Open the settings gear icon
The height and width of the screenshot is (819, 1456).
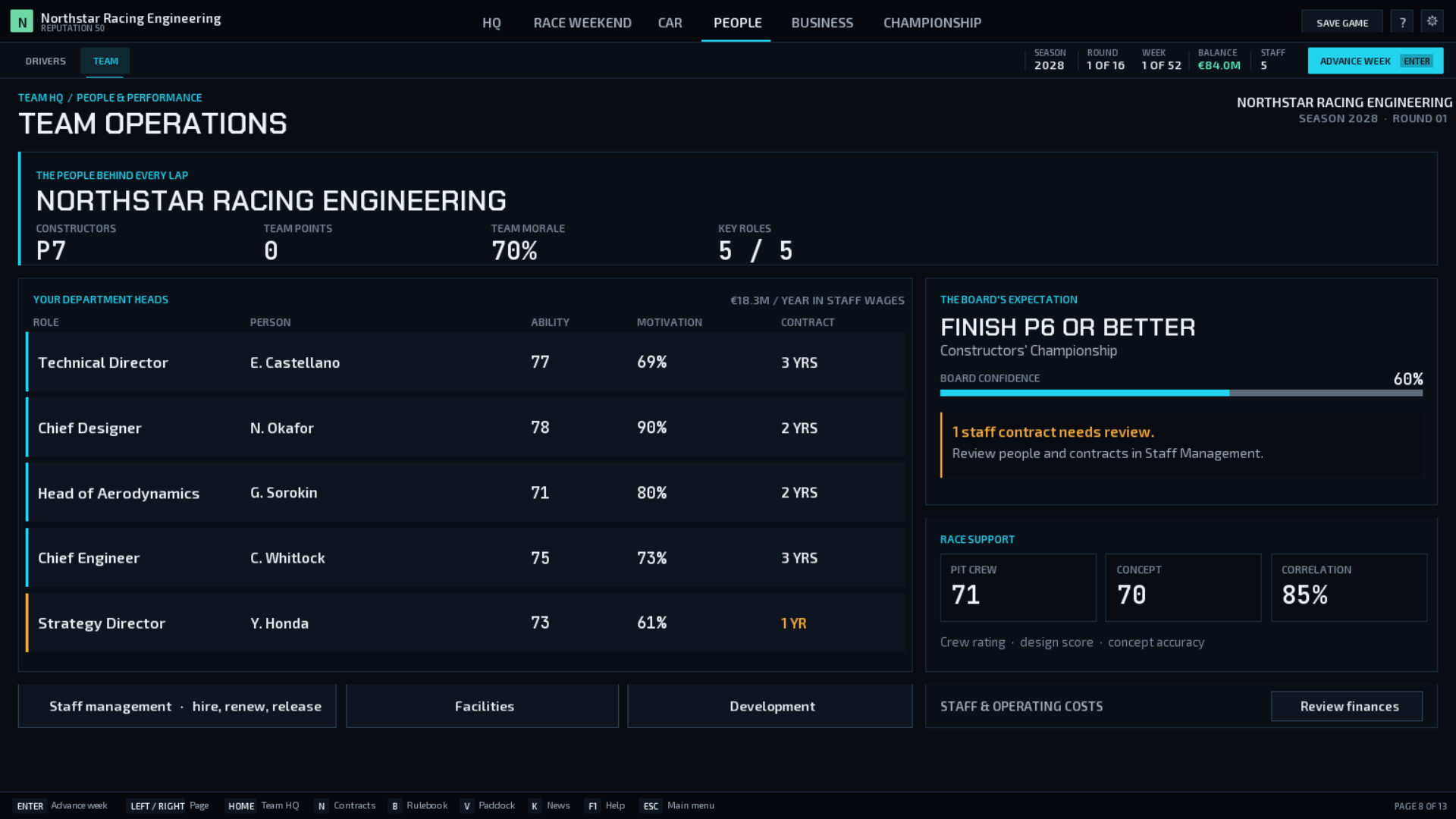tap(1432, 22)
